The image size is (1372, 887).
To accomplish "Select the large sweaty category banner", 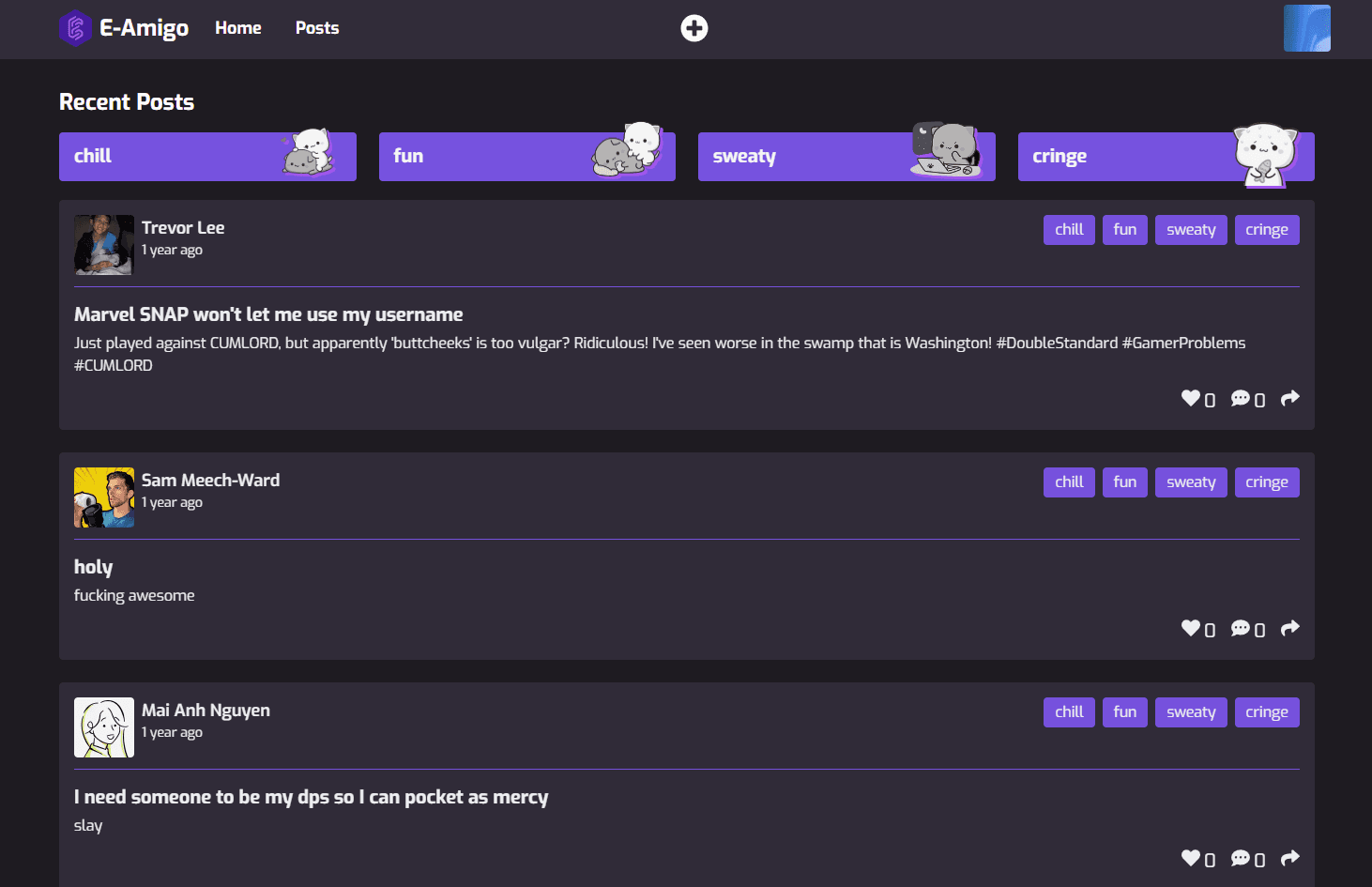I will click(846, 157).
